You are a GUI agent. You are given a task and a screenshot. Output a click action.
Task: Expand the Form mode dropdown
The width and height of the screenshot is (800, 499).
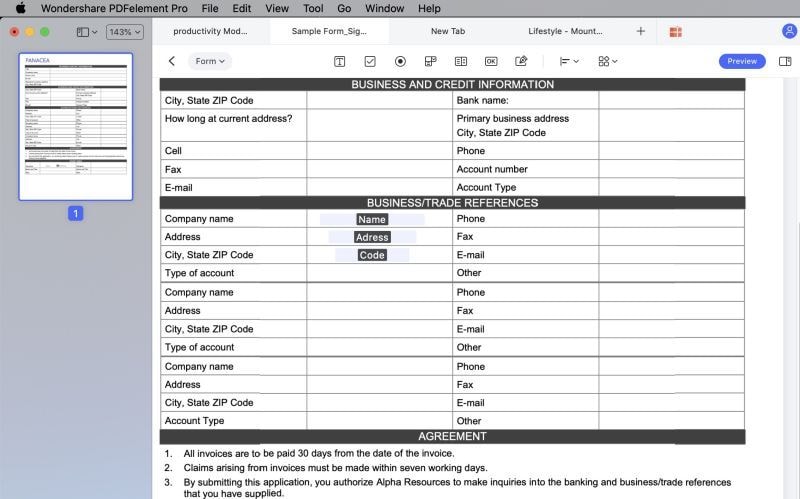tap(210, 61)
